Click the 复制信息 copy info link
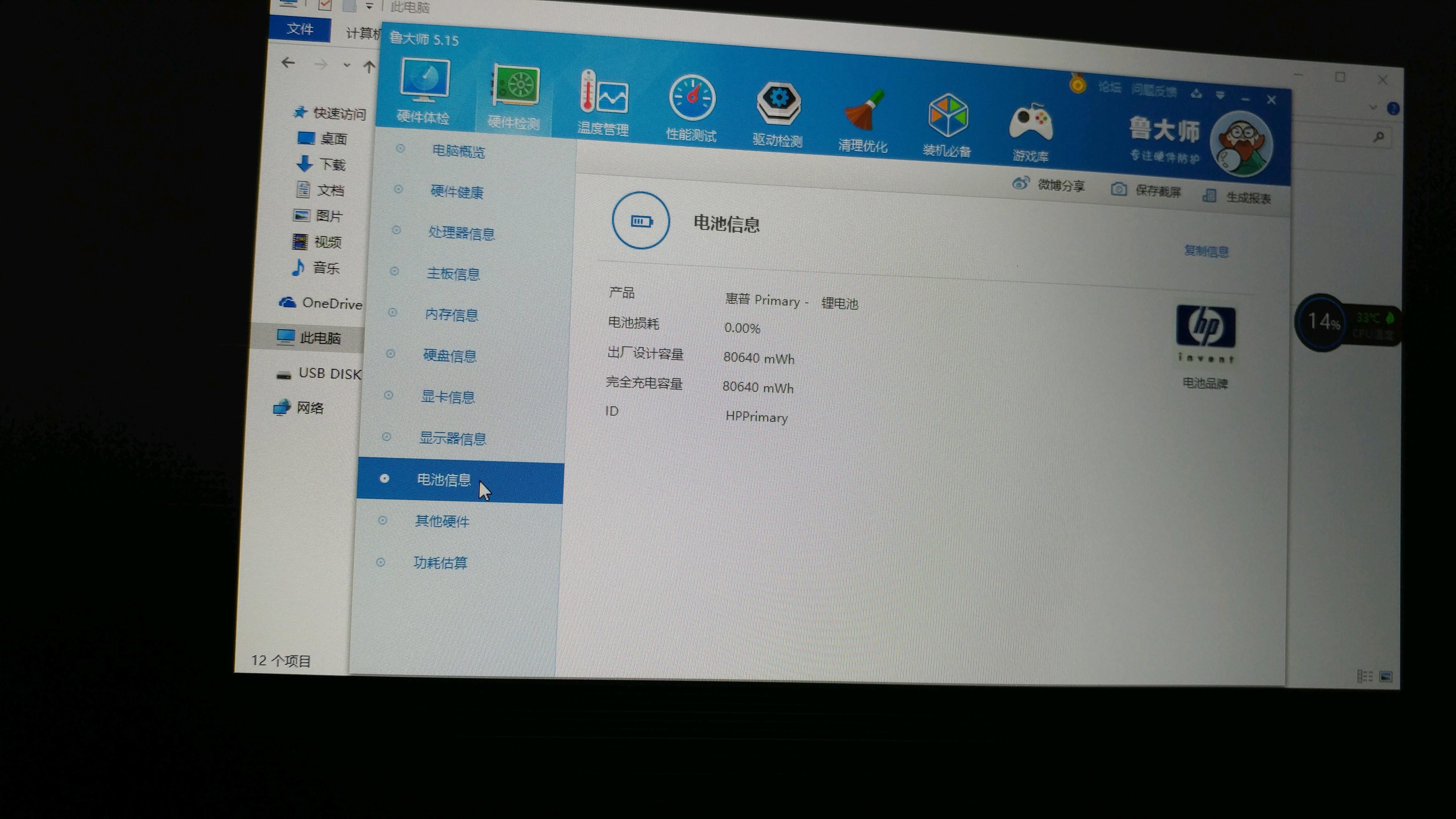 [1206, 251]
